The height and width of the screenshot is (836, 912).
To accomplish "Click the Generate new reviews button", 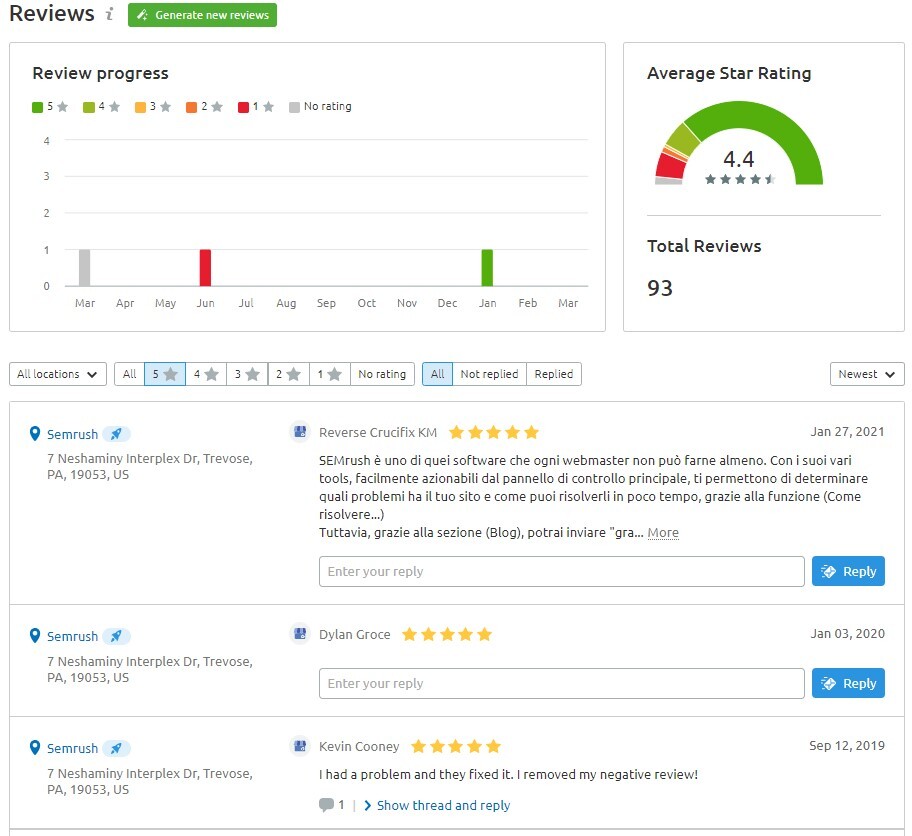I will [202, 15].
